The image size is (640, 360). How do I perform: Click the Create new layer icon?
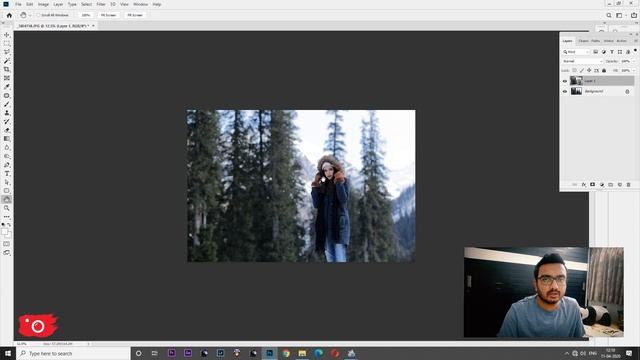(620, 185)
